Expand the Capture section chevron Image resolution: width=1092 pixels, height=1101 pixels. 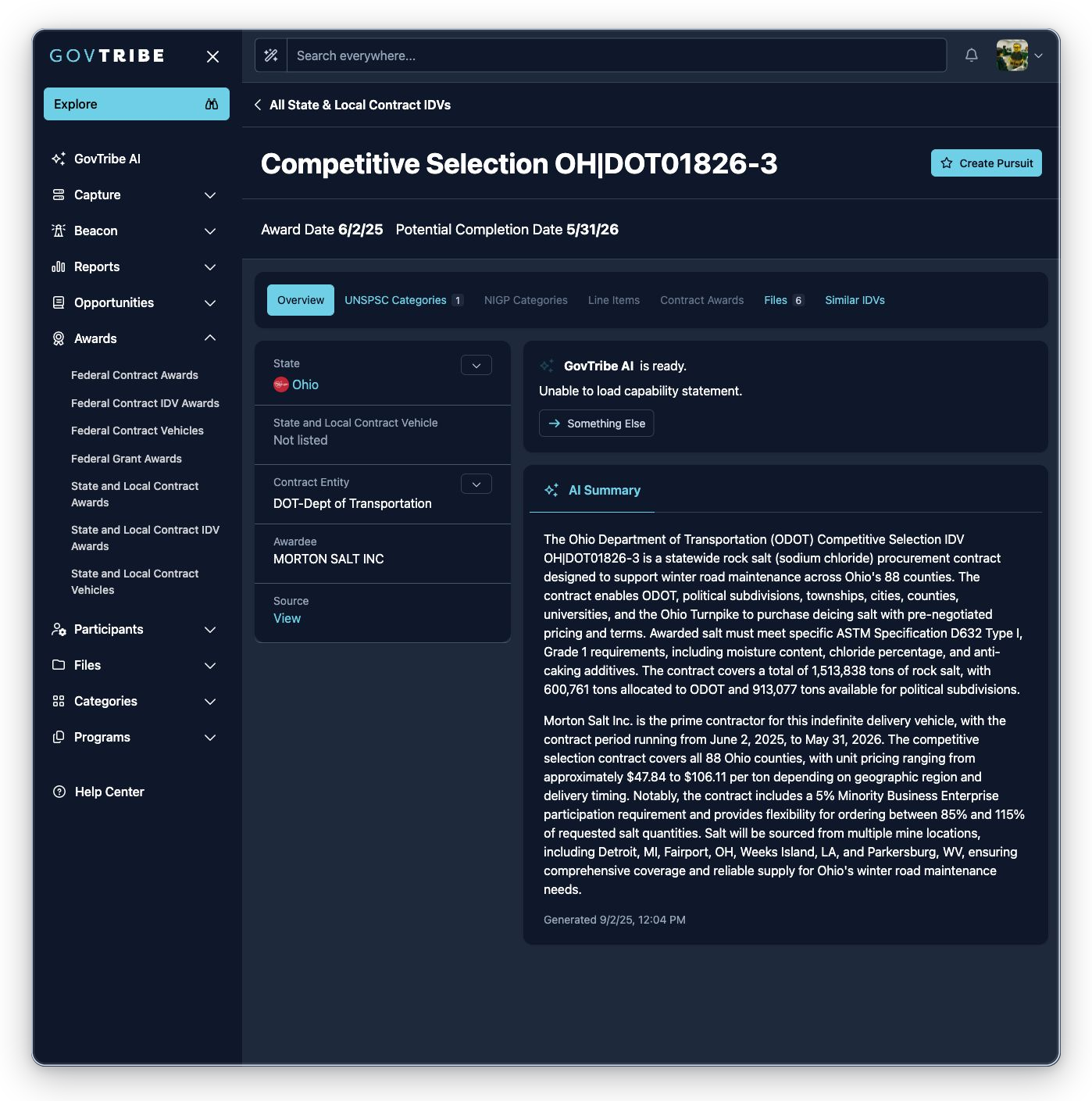point(210,195)
